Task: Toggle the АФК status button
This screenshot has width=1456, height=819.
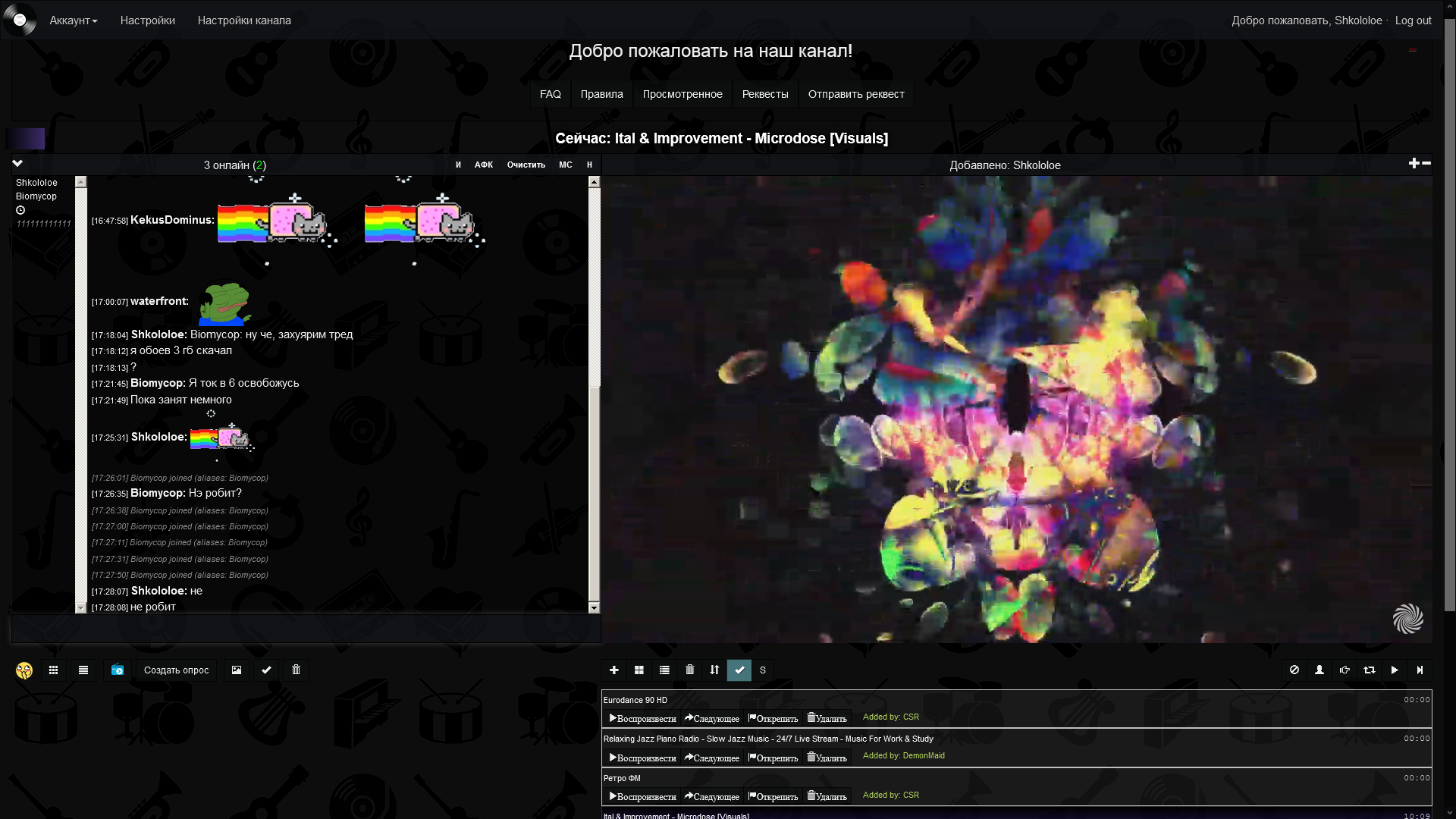Action: click(x=484, y=165)
